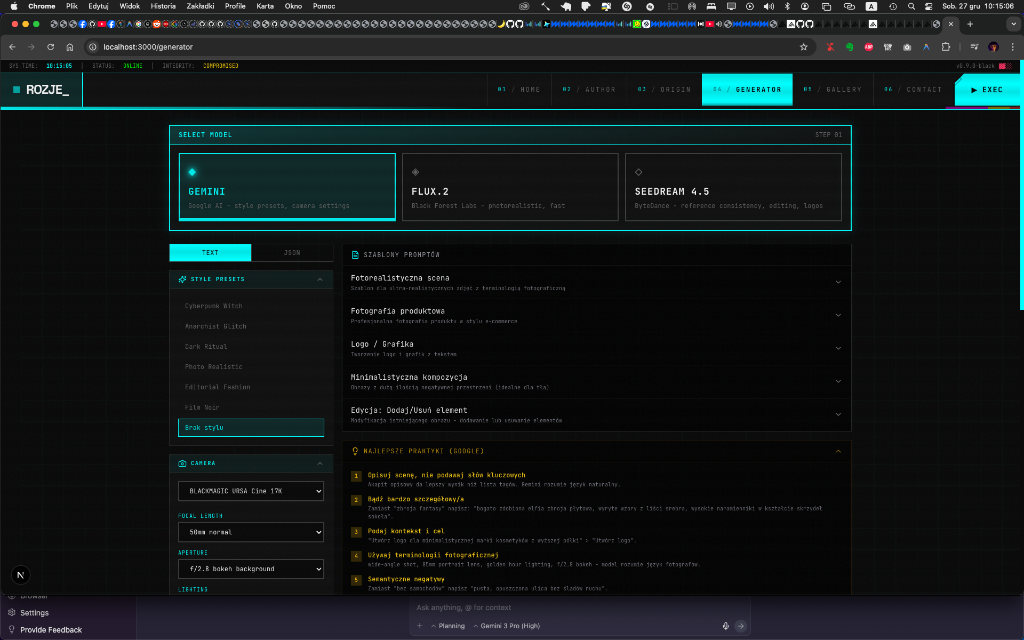
Task: Bookmark this page with the star icon
Action: coord(803,46)
